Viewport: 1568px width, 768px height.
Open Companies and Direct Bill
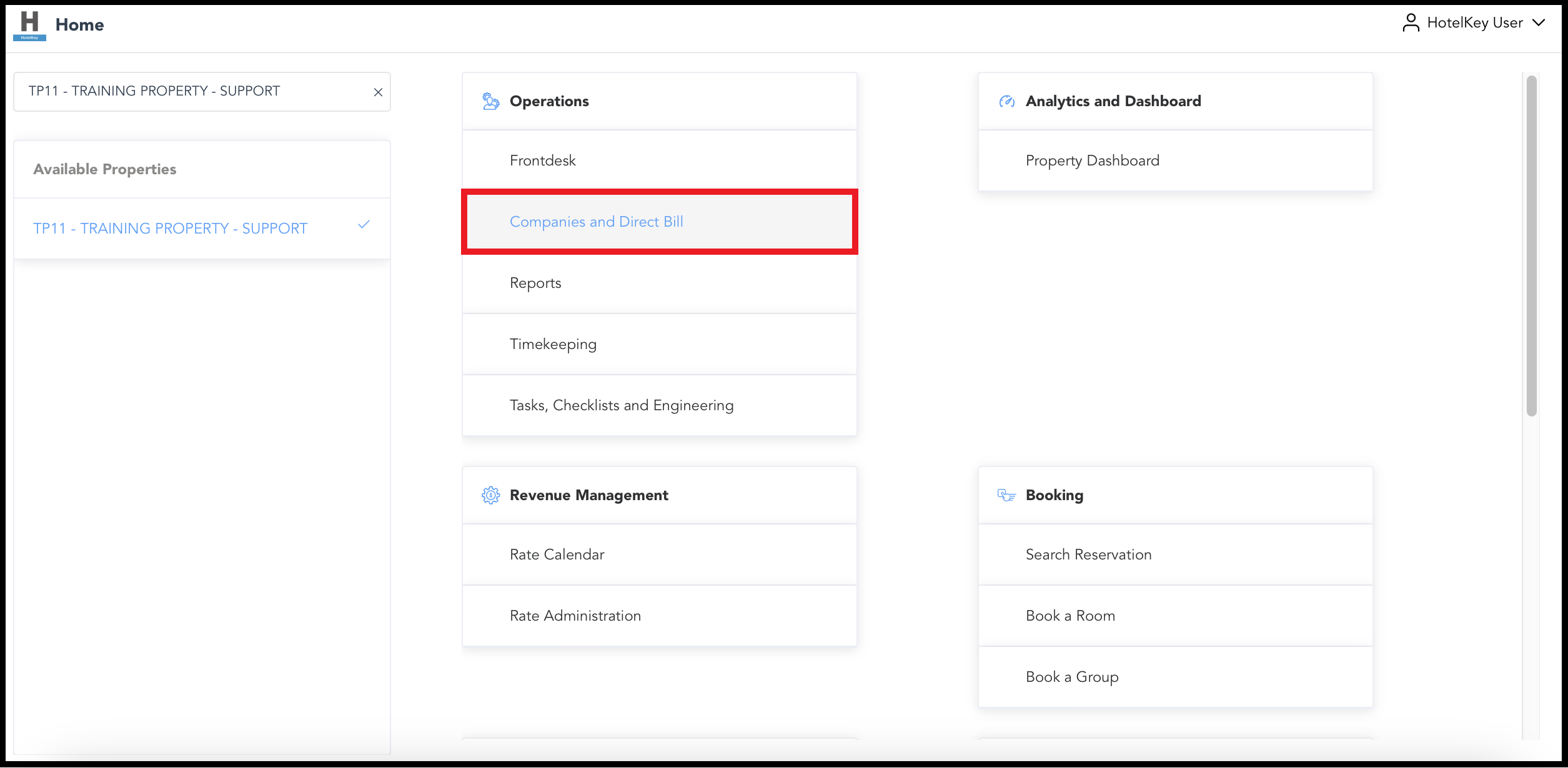pos(596,222)
